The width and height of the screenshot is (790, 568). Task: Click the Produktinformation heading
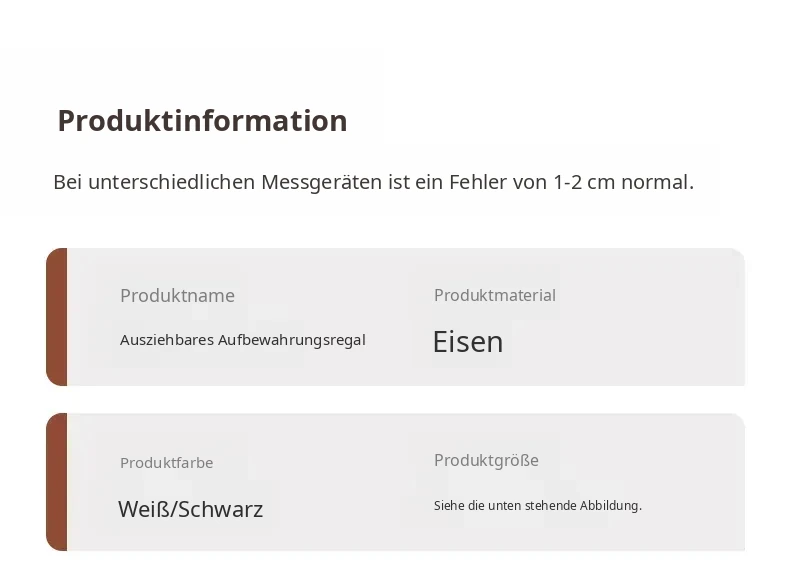click(x=203, y=121)
